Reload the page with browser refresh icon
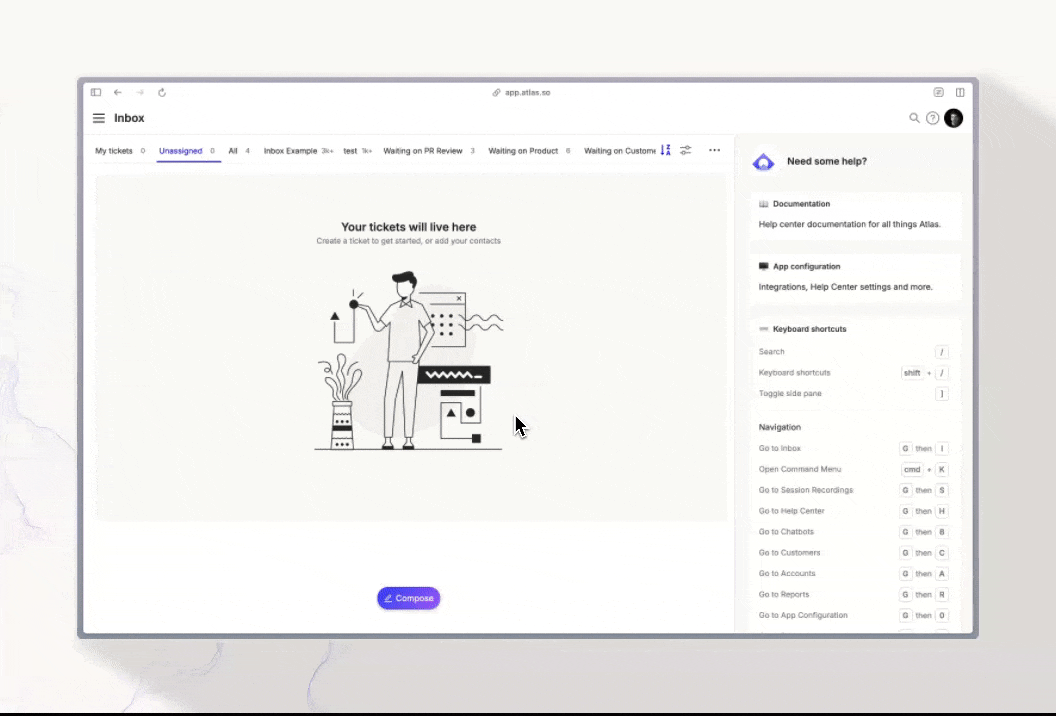 point(162,93)
